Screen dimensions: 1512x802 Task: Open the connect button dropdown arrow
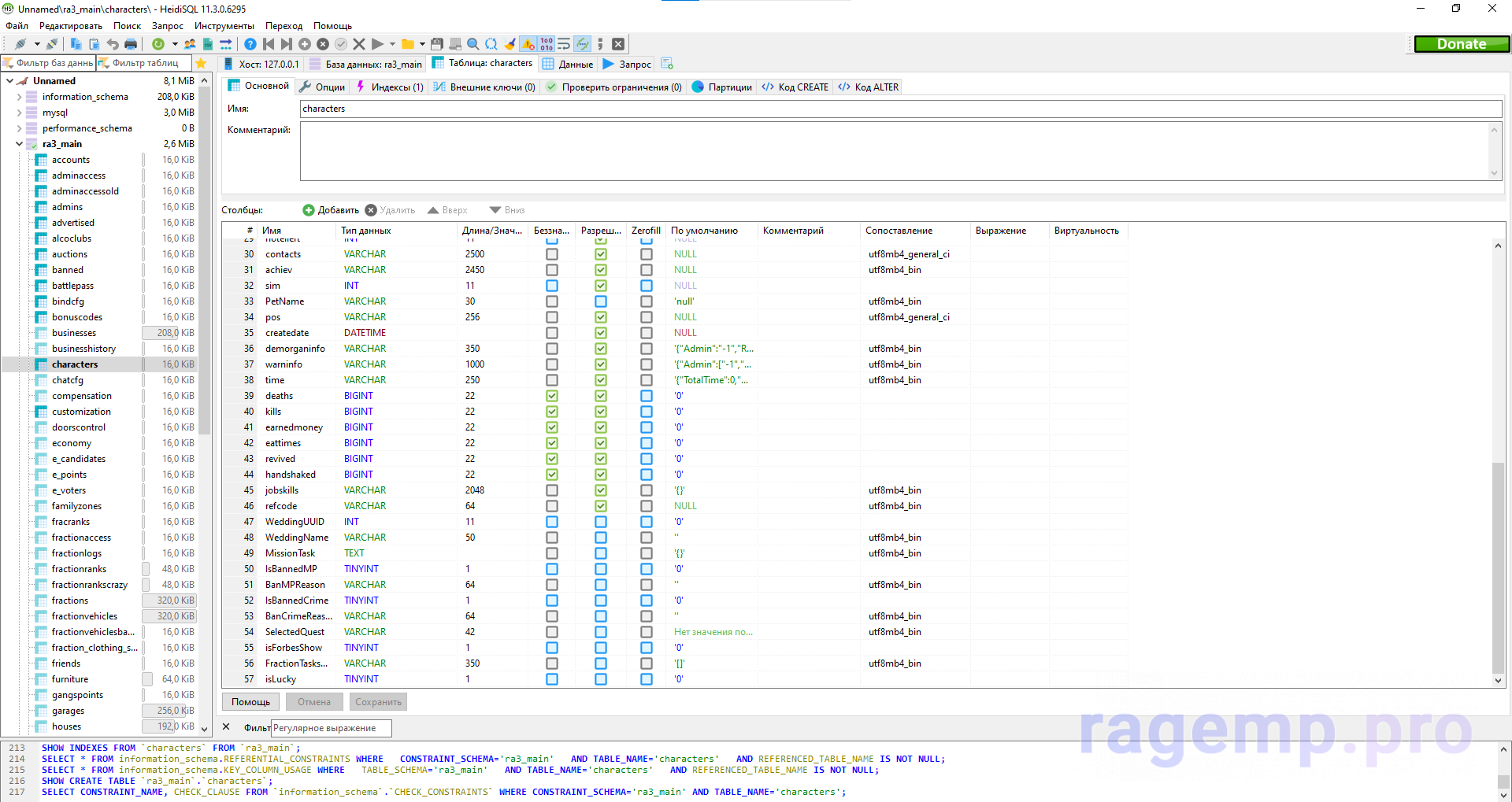[37, 44]
